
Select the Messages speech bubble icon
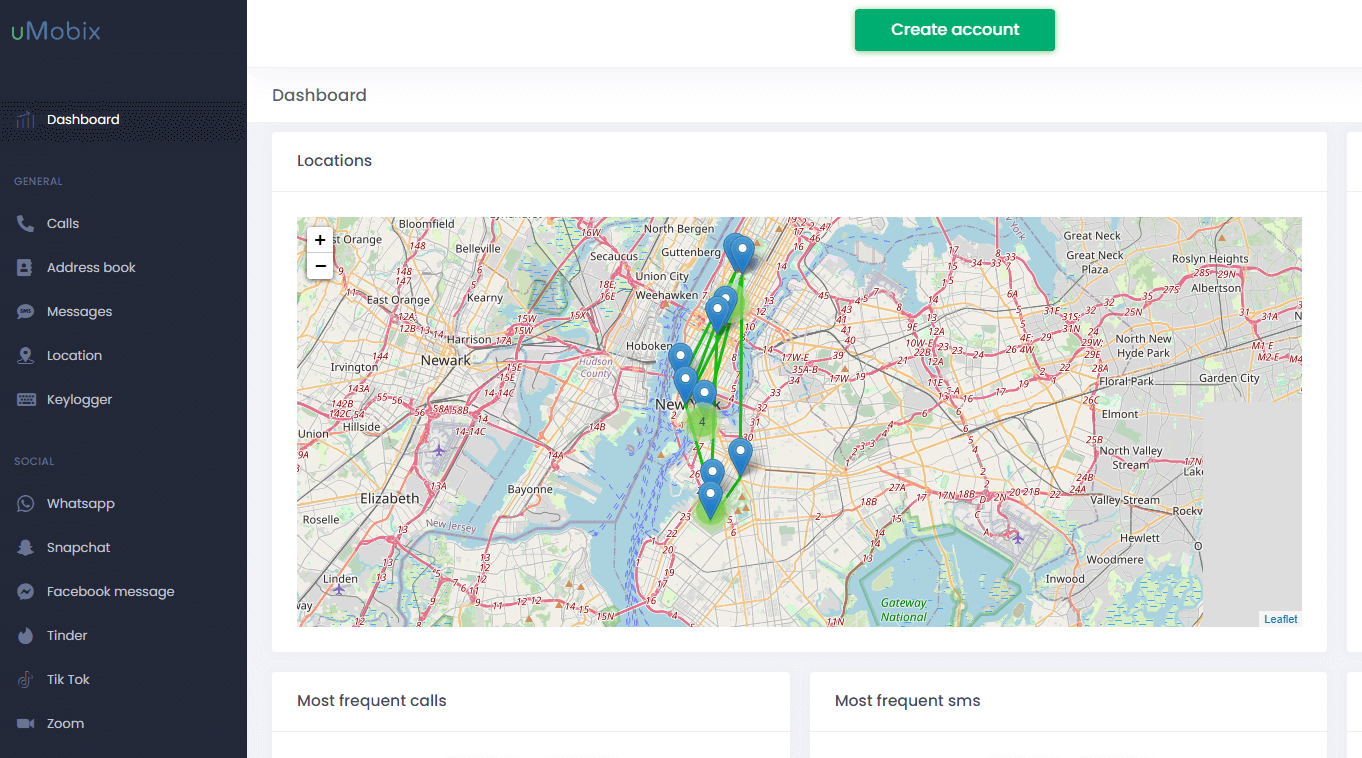pos(25,312)
